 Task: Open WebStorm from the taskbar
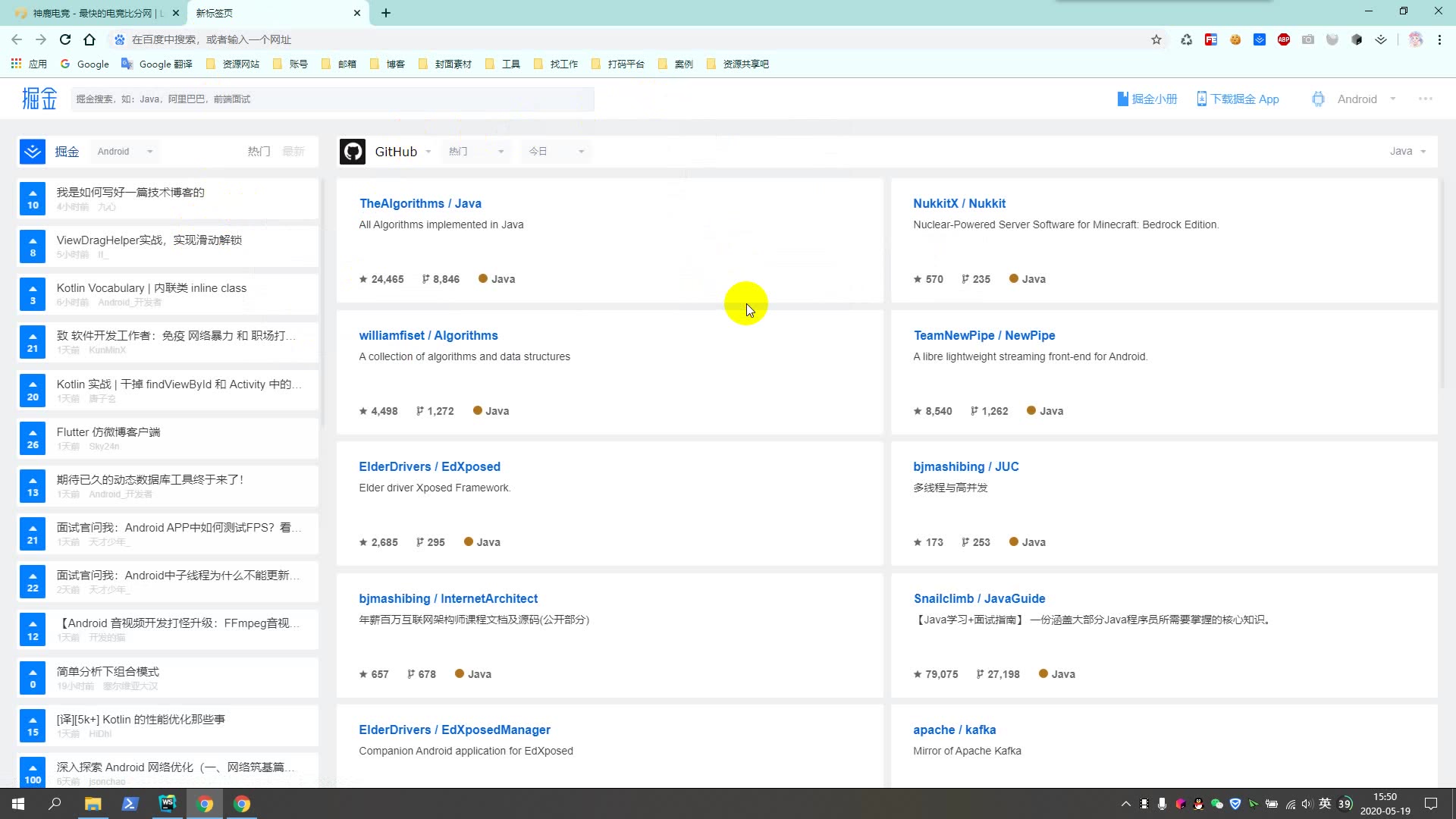[167, 804]
